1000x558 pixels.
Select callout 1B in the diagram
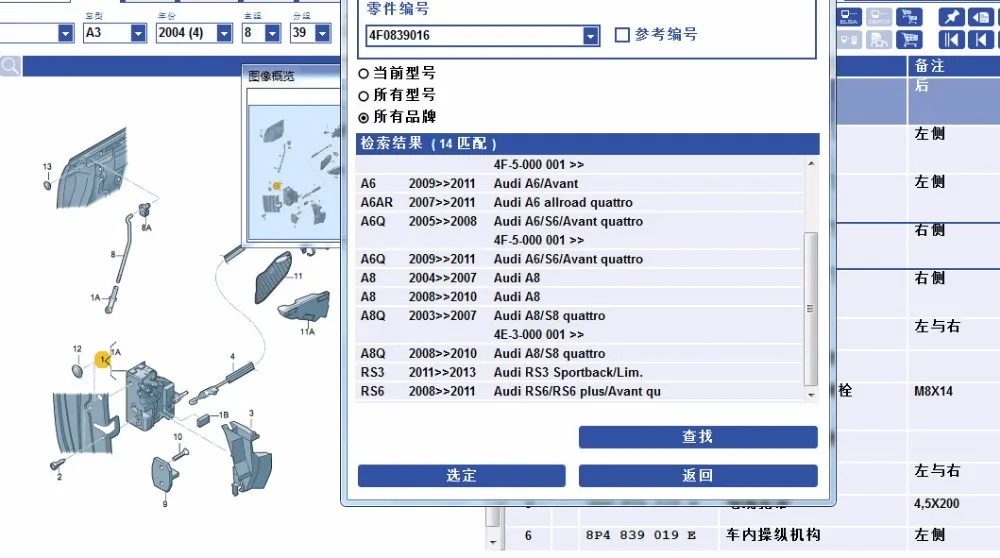point(223,415)
